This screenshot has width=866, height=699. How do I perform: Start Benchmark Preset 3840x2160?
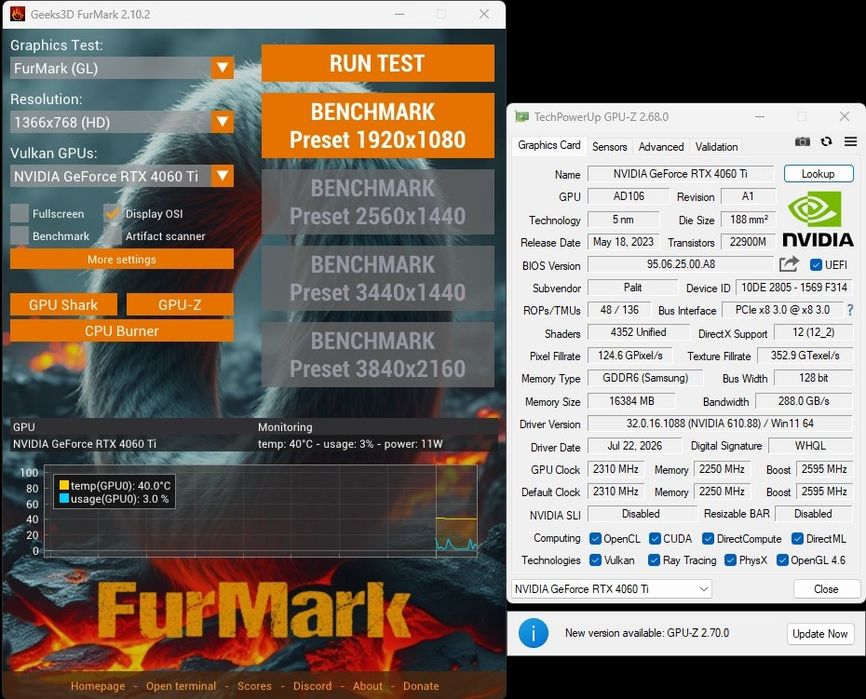click(378, 354)
